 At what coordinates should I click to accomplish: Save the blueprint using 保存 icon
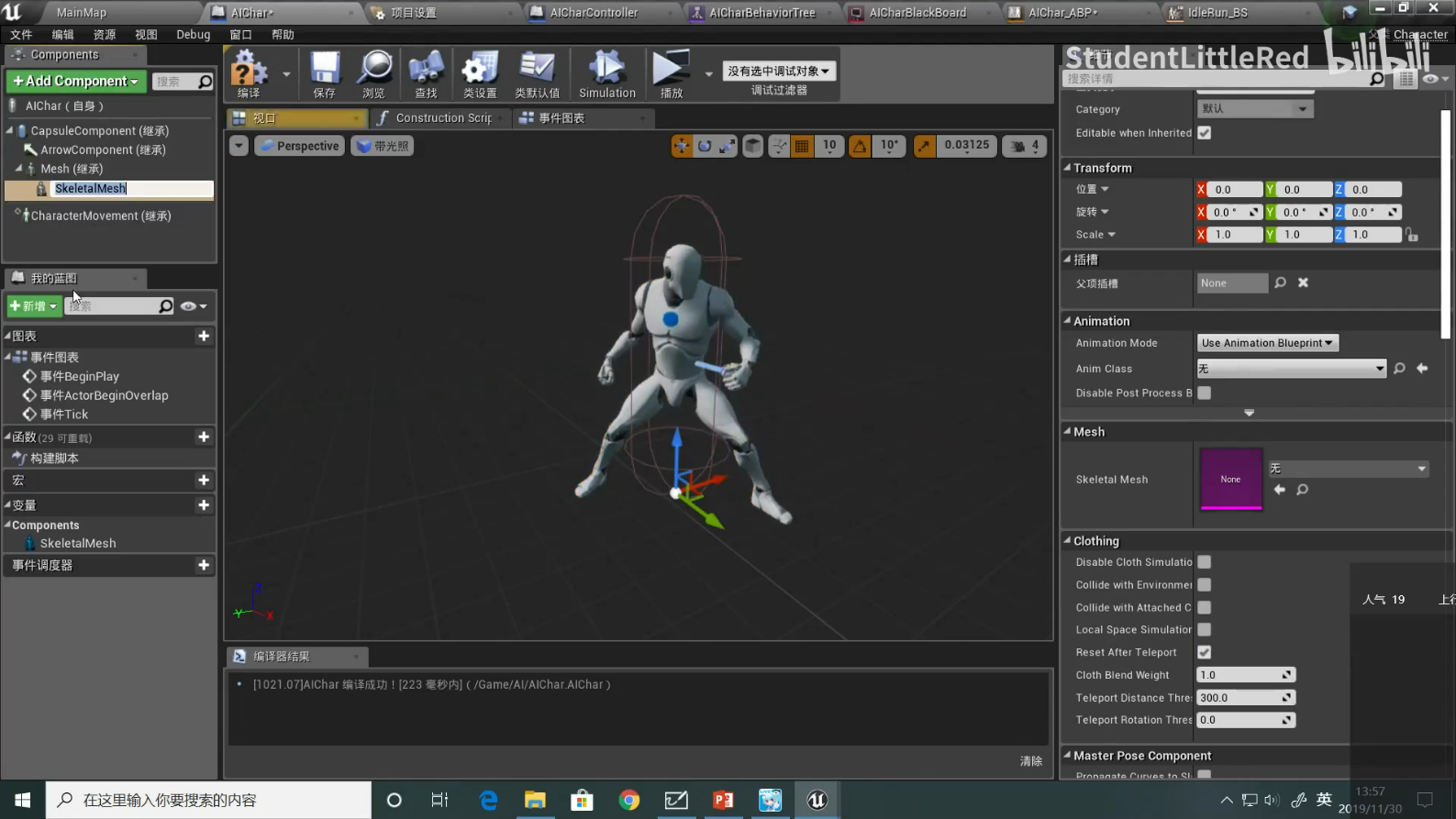click(325, 74)
